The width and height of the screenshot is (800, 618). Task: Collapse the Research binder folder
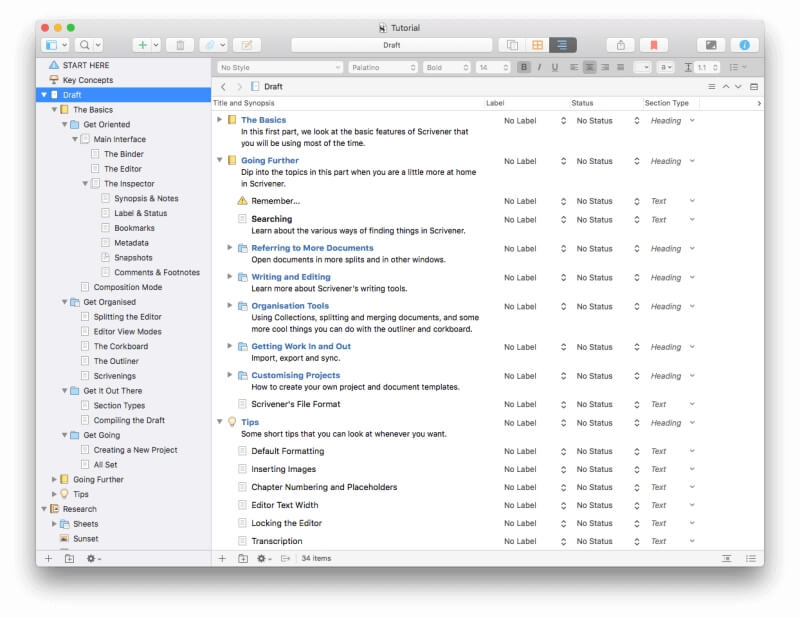point(44,509)
